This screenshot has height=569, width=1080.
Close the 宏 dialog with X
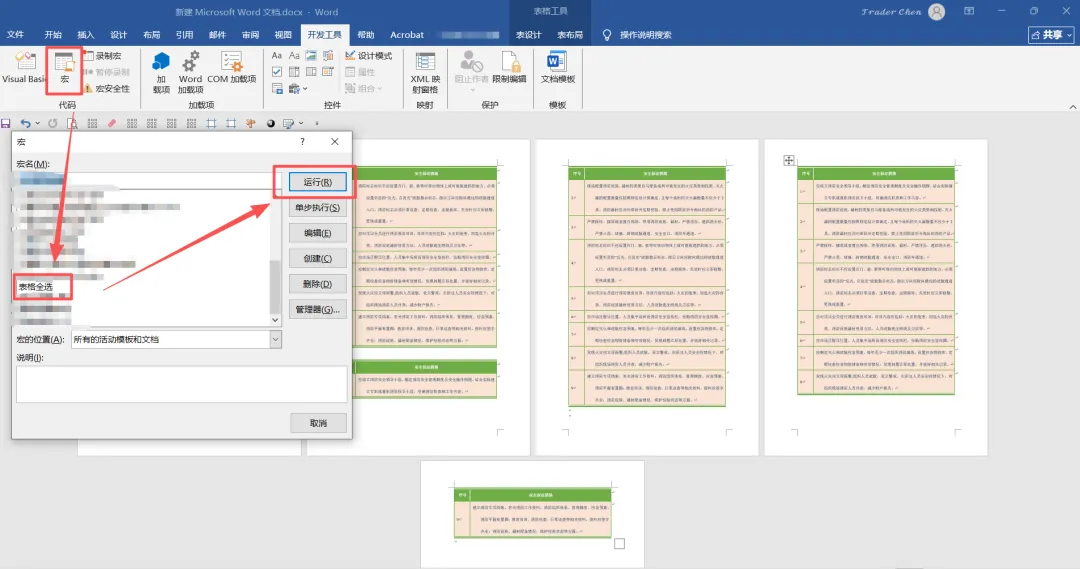335,141
